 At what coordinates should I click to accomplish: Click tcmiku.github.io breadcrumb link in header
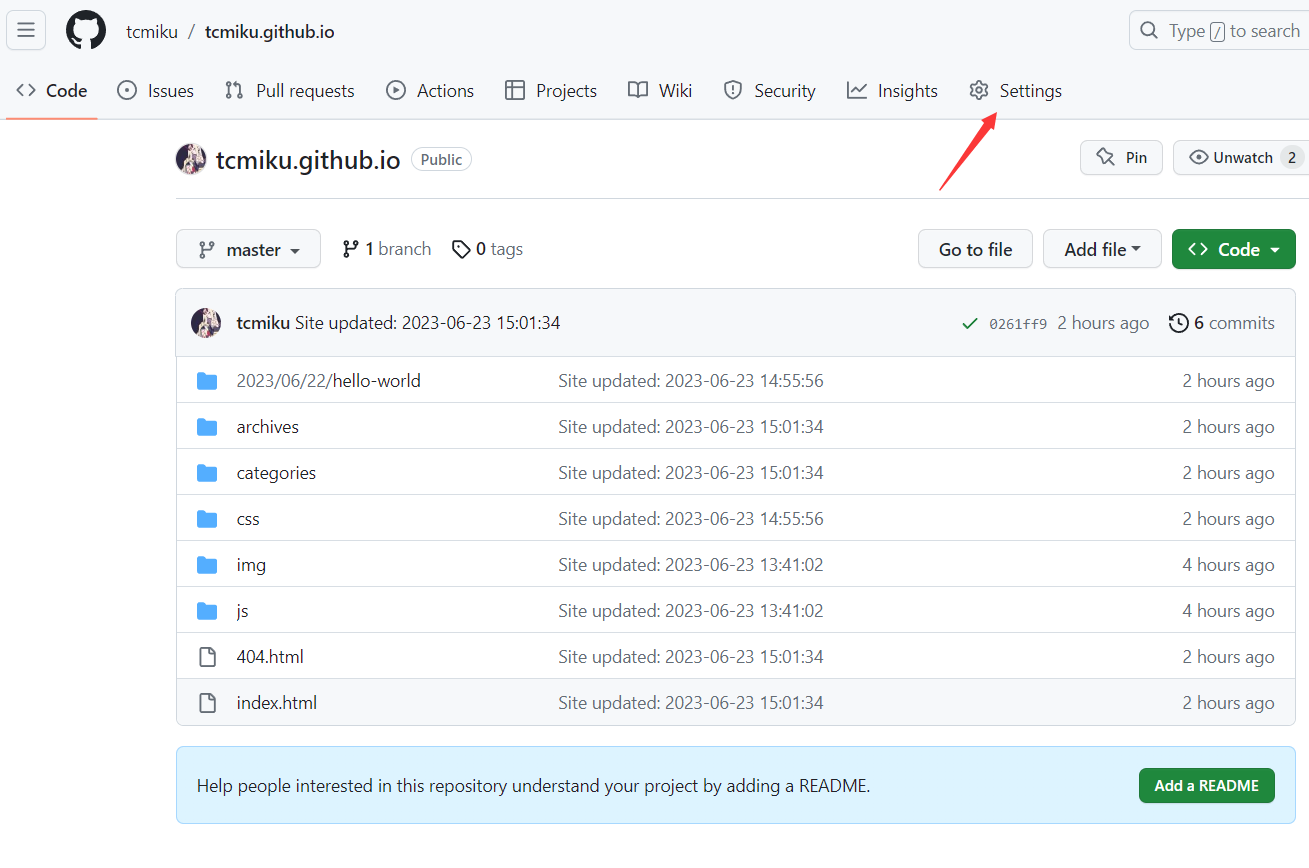[270, 32]
